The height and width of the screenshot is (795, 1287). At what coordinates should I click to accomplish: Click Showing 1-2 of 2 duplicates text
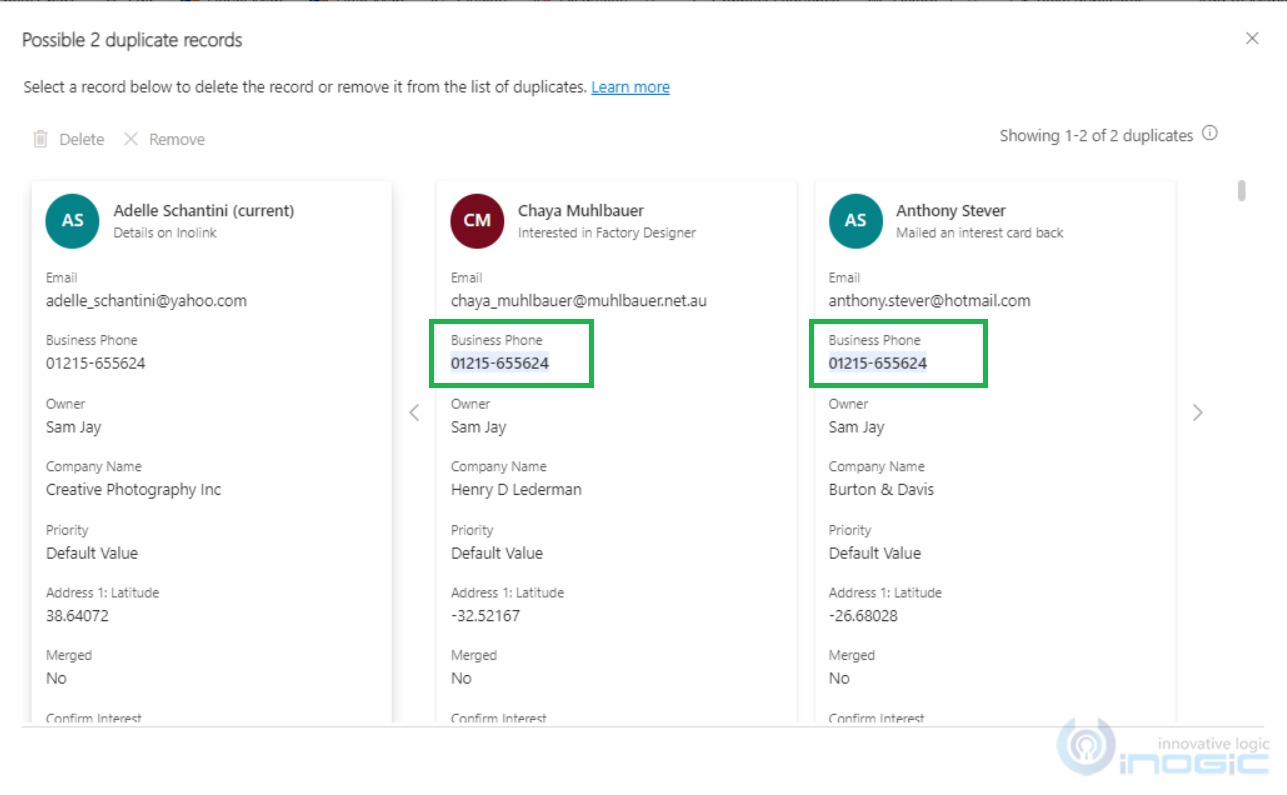[x=1096, y=135]
